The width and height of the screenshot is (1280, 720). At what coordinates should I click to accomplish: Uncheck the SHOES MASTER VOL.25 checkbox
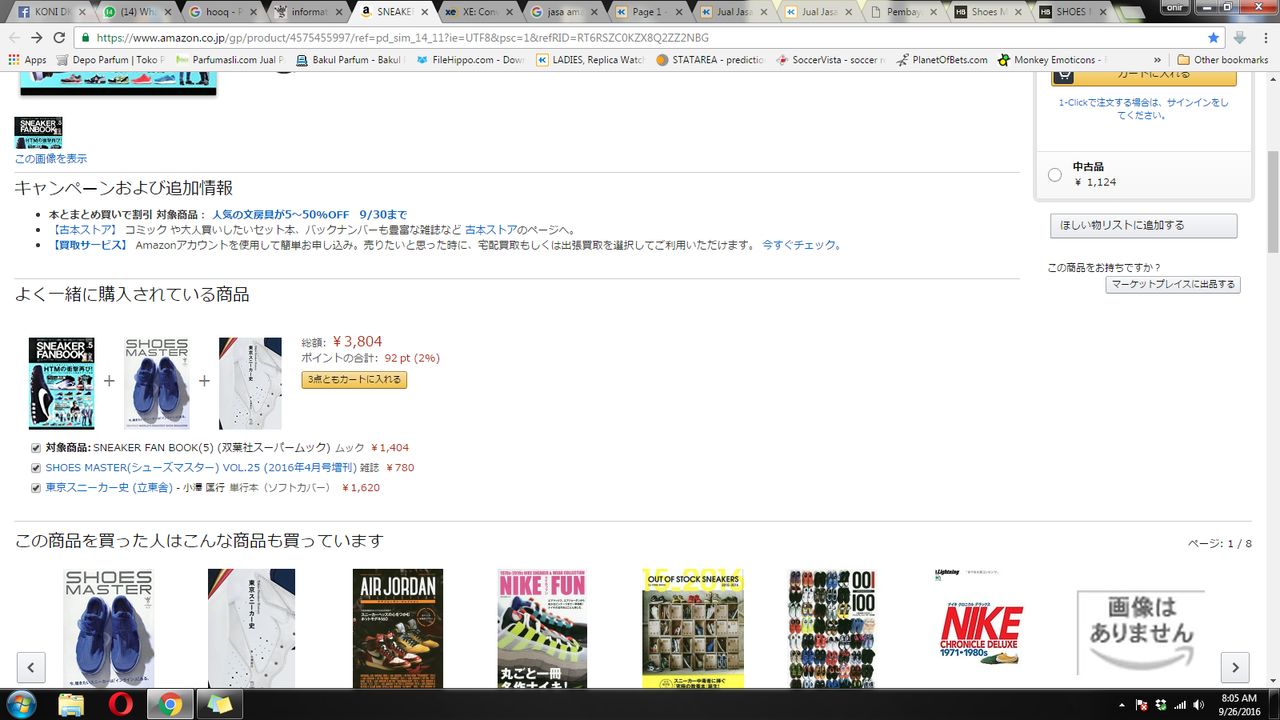(x=36, y=468)
